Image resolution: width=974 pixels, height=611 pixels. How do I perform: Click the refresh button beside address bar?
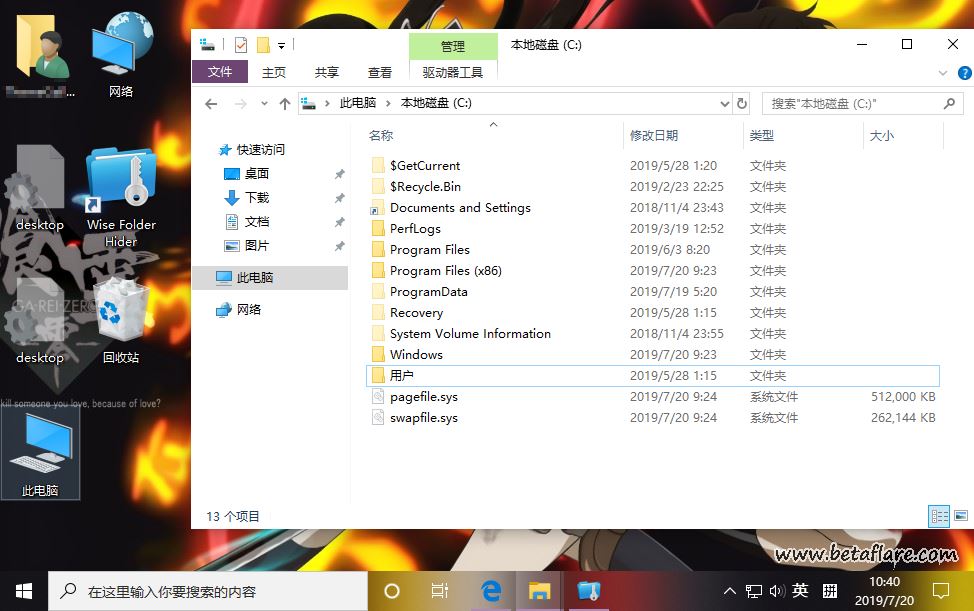741,103
